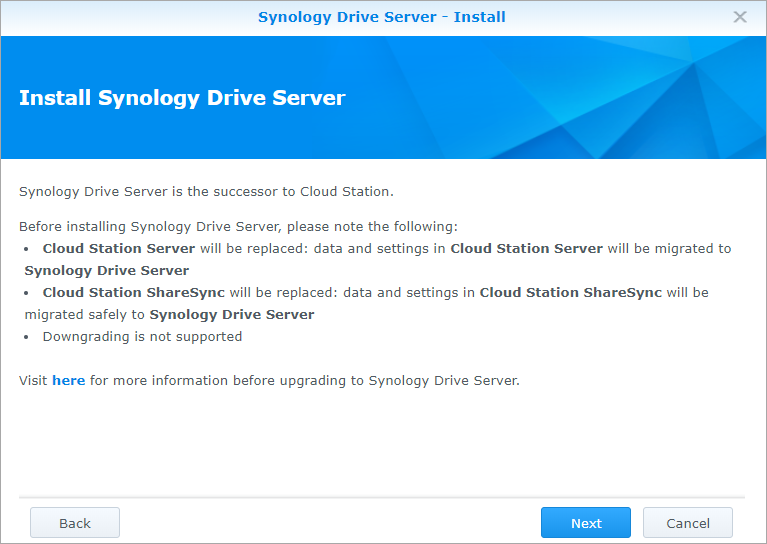
Task: Click the second bold "Cloud Station Server" mention
Action: [x=526, y=249]
